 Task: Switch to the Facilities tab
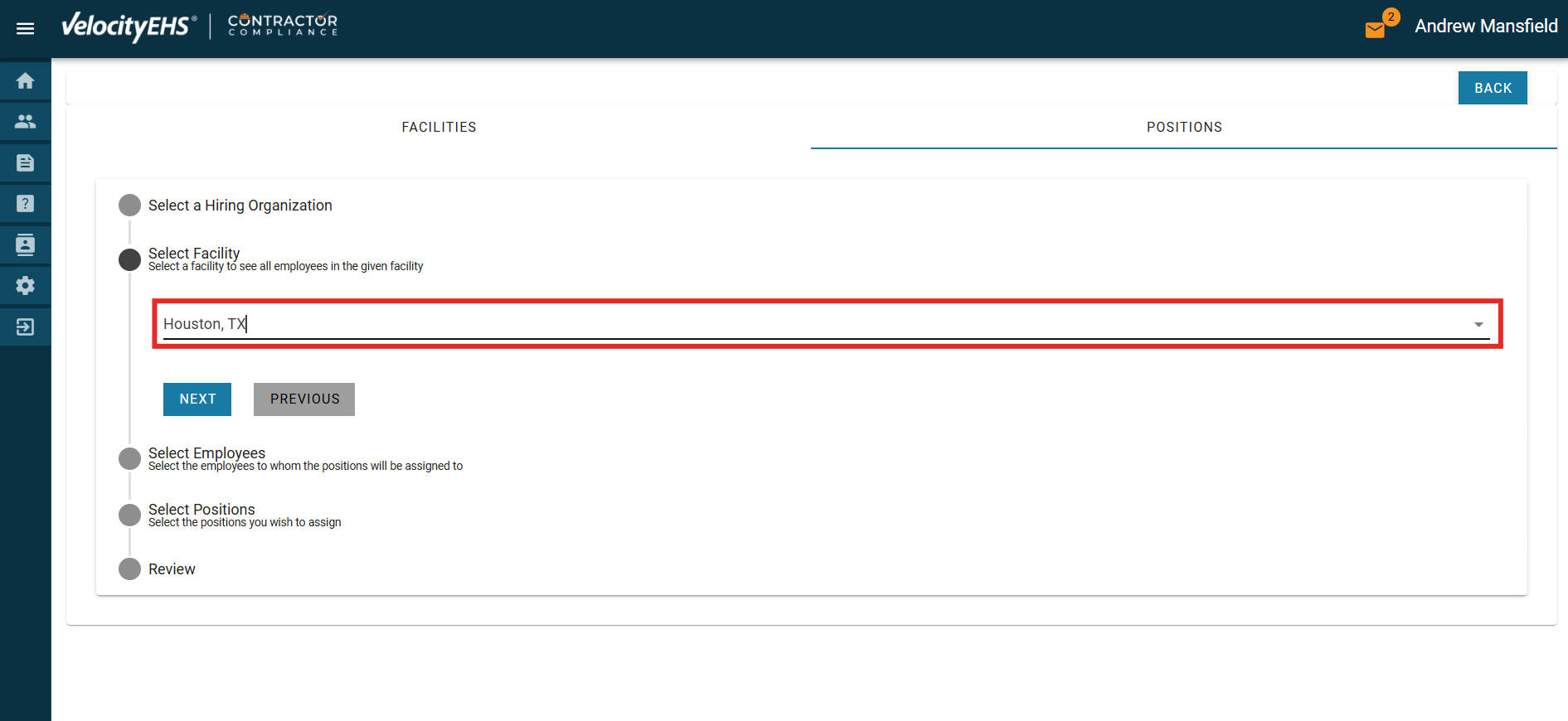pyautogui.click(x=439, y=127)
